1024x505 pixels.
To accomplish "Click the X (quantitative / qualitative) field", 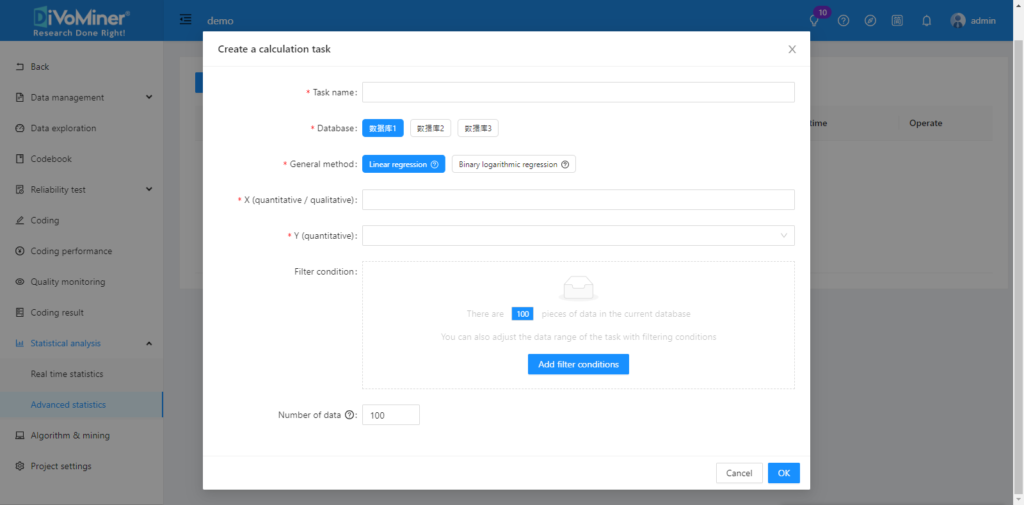I will coord(578,200).
